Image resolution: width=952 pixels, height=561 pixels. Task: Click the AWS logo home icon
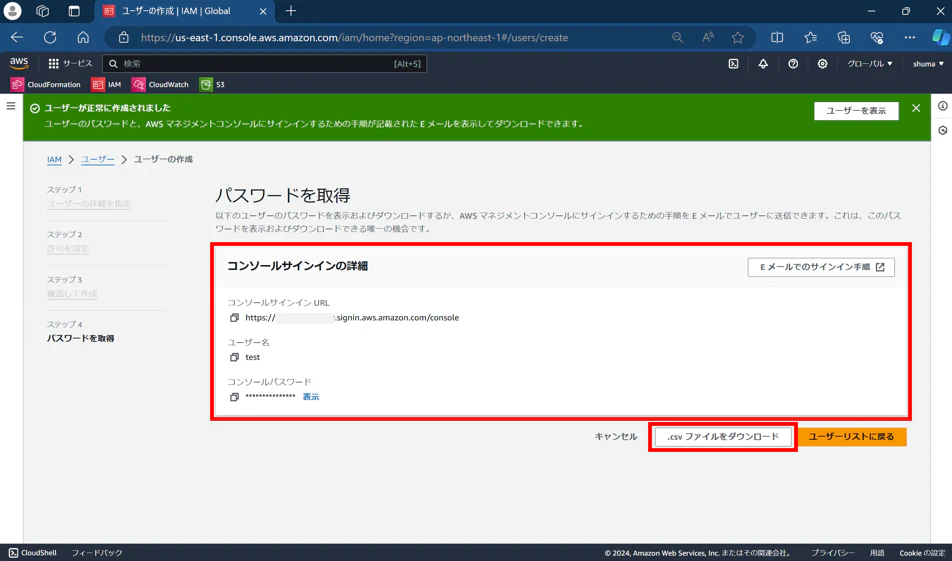coord(19,63)
